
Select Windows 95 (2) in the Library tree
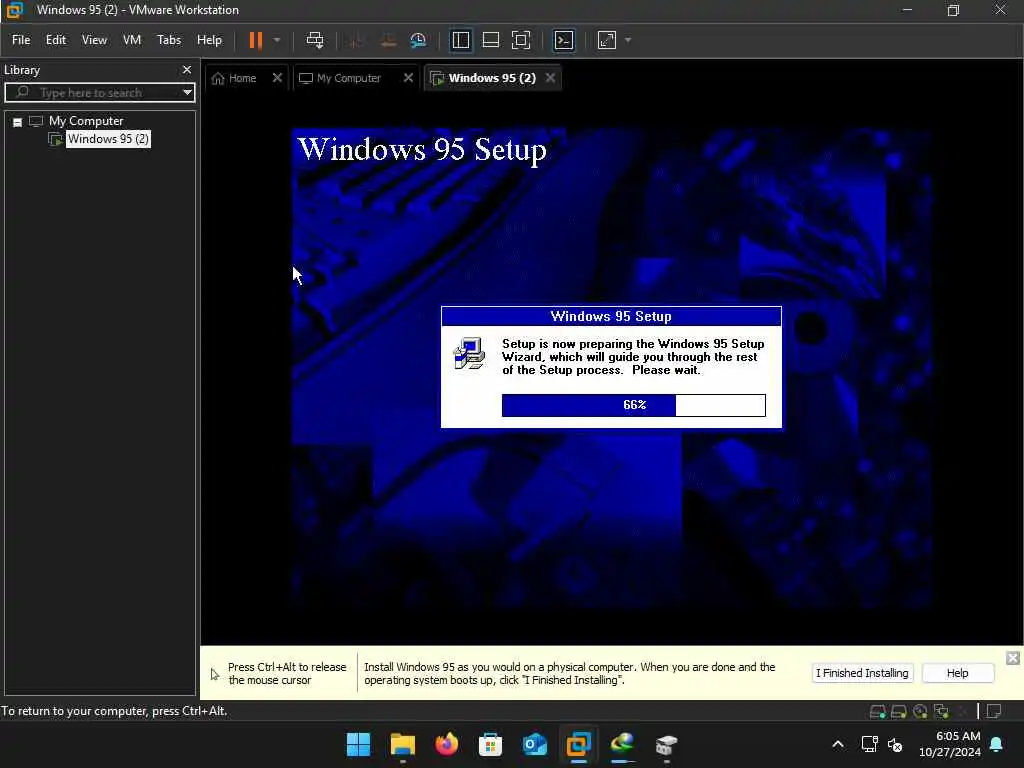click(108, 139)
